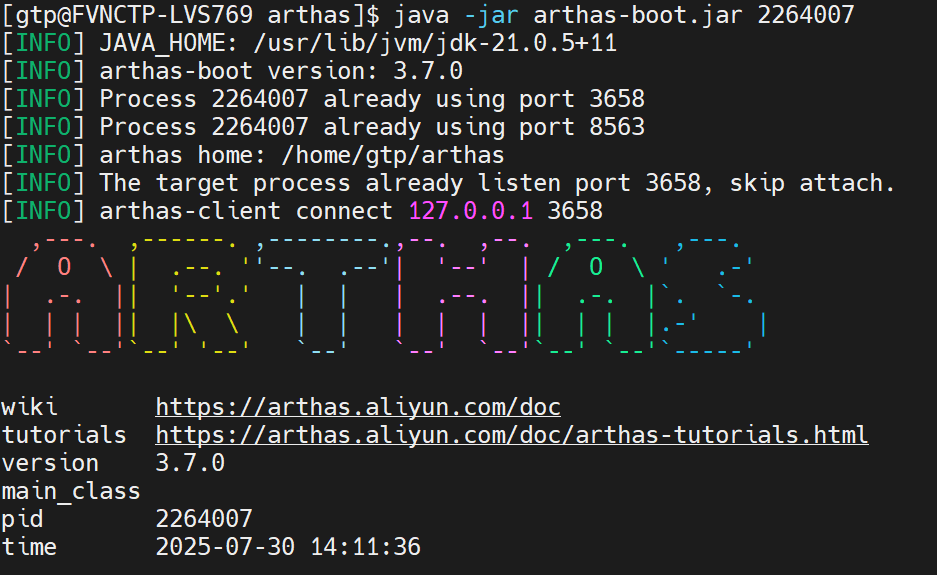Click the IP address 127.0.0.1
The height and width of the screenshot is (575, 937).
[471, 211]
